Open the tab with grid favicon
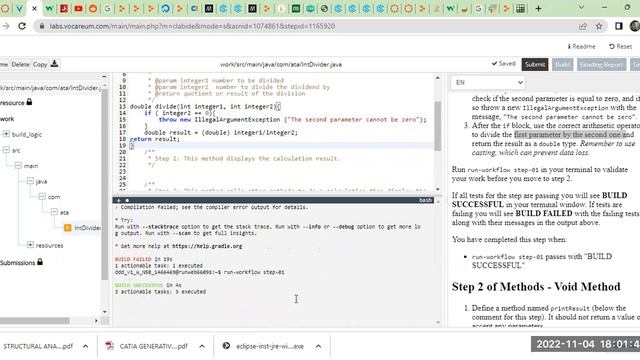 point(520,8)
